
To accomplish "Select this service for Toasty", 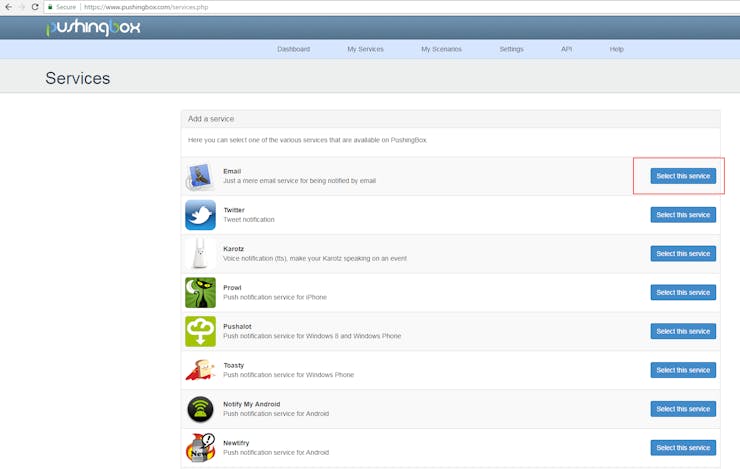I will tap(683, 370).
